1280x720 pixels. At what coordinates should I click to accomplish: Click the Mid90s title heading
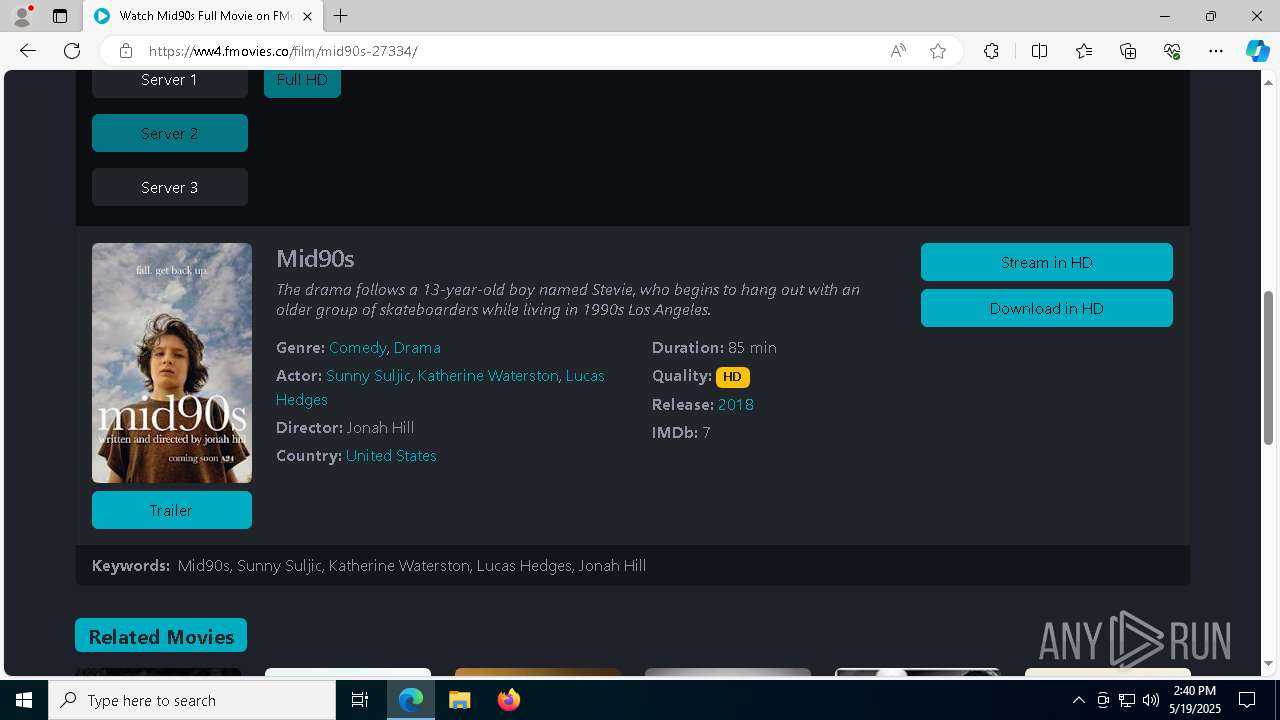tap(315, 259)
